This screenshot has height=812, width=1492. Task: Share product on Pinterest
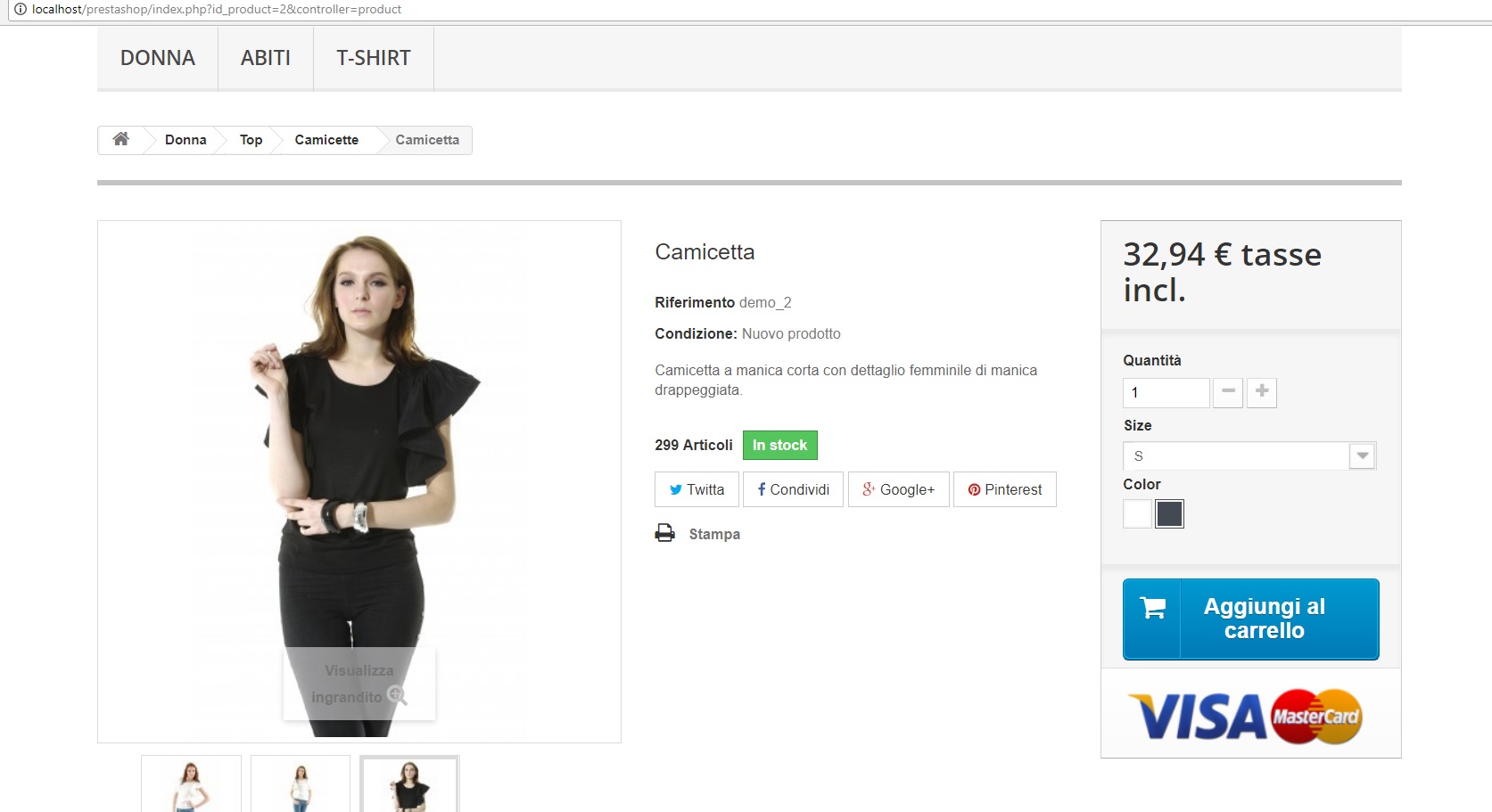[1005, 489]
